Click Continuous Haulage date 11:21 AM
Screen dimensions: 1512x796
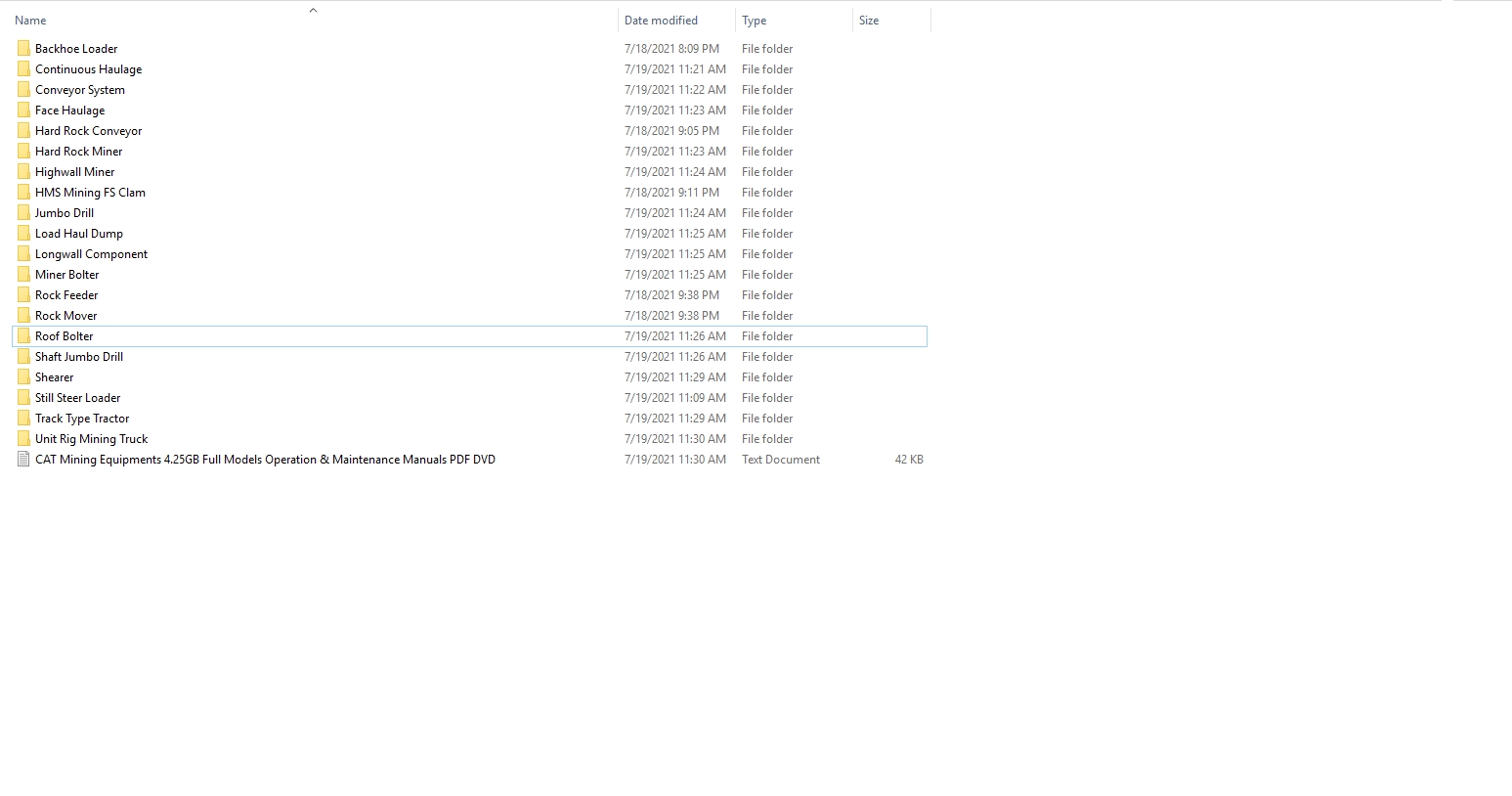click(x=675, y=68)
